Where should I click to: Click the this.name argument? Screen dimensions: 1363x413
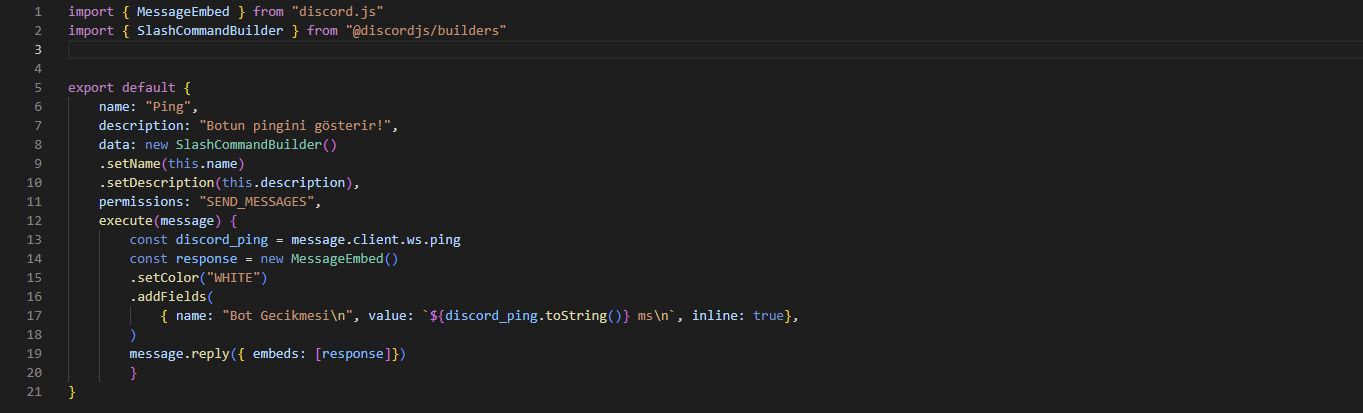click(x=203, y=164)
